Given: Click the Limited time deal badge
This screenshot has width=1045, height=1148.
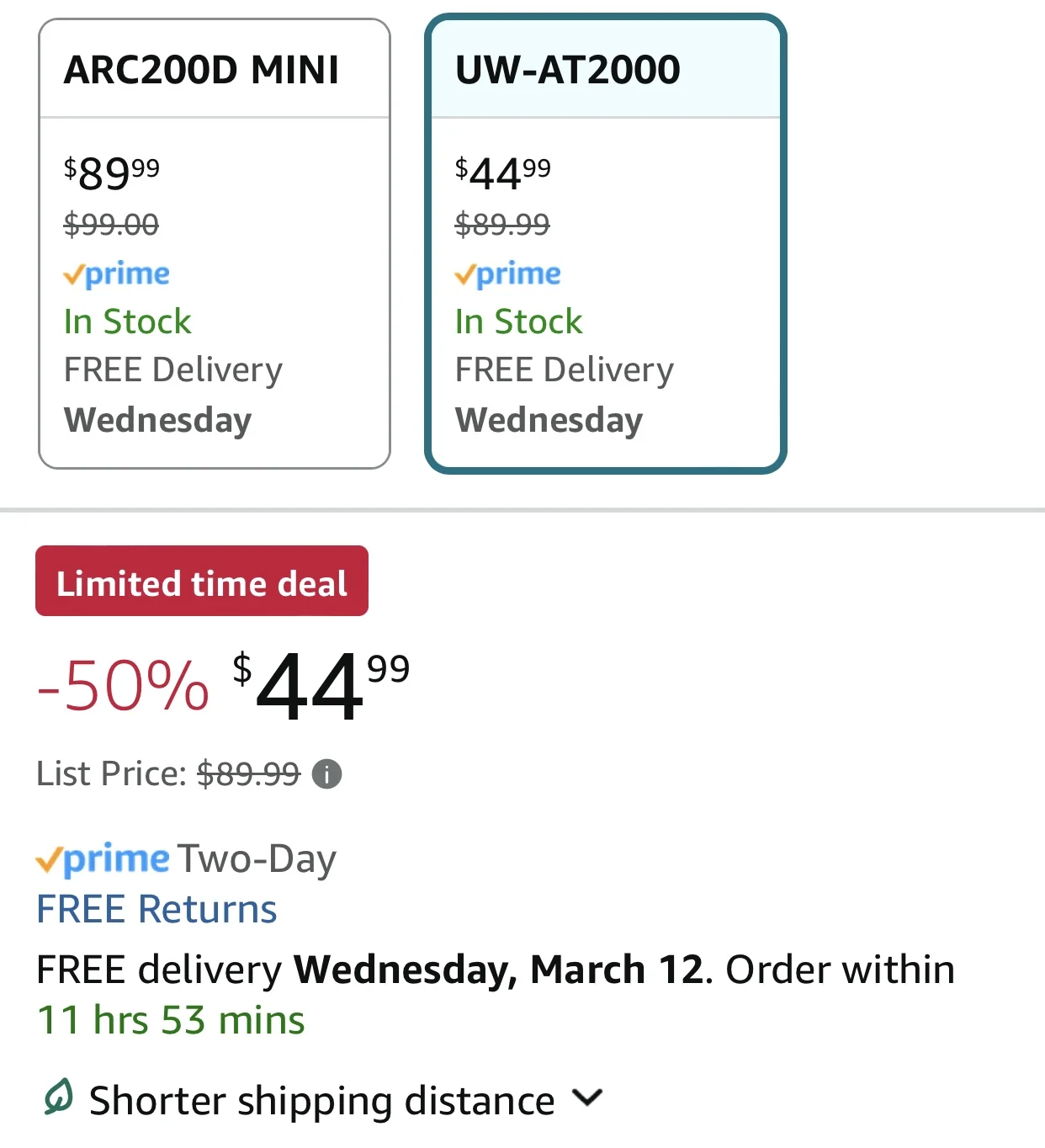Looking at the screenshot, I should 202,581.
